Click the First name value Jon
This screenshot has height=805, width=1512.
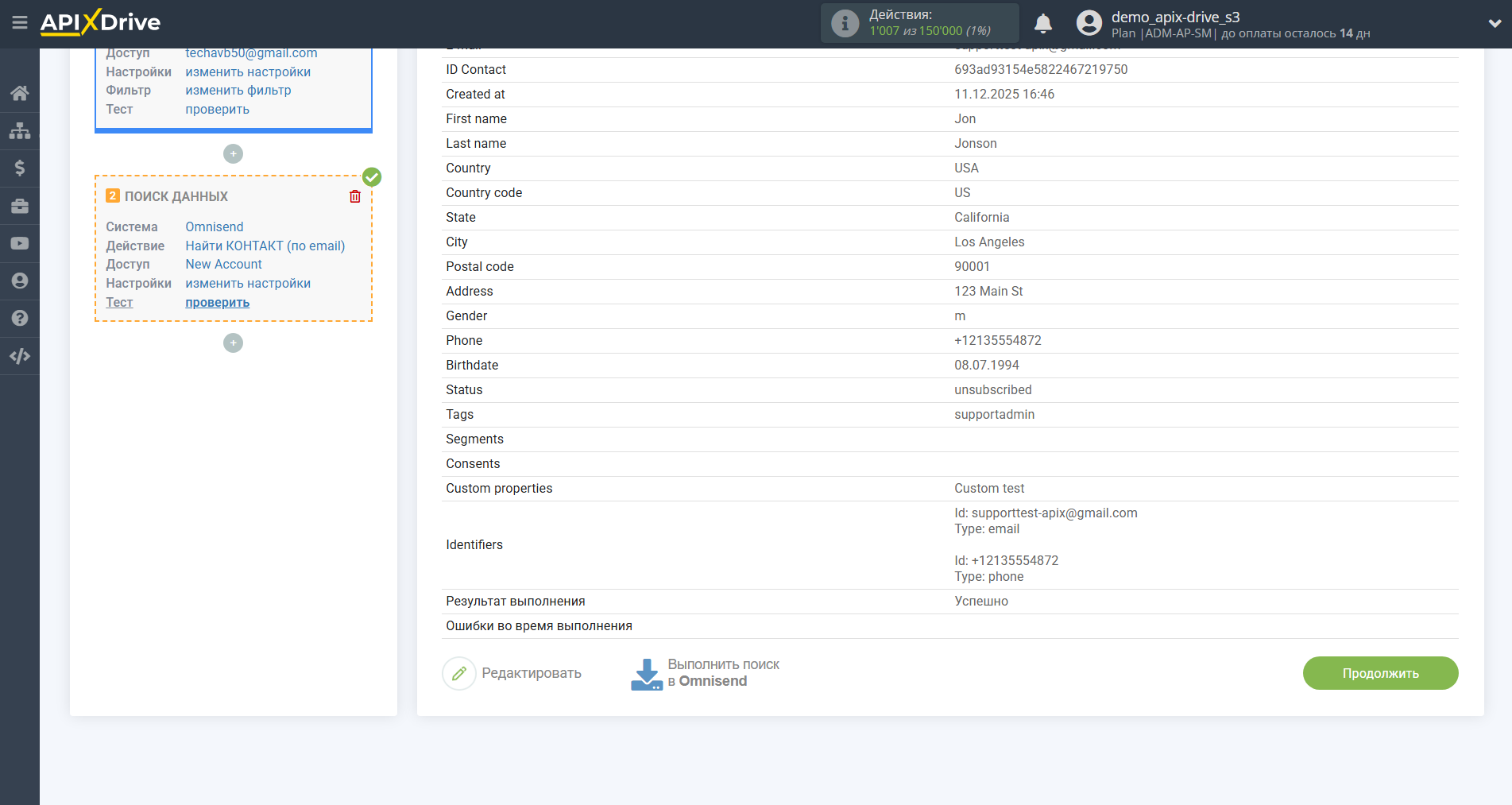click(965, 118)
